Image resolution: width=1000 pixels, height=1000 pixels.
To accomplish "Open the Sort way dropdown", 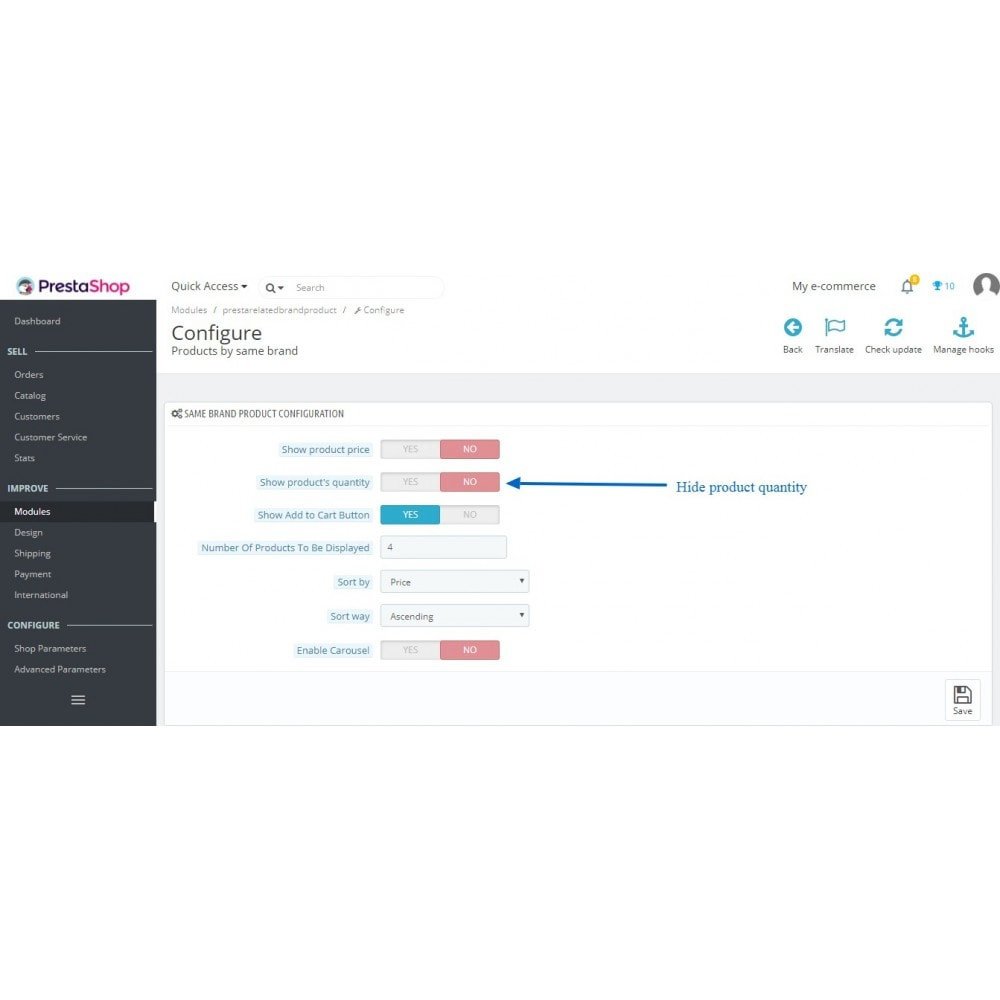I will pyautogui.click(x=454, y=615).
